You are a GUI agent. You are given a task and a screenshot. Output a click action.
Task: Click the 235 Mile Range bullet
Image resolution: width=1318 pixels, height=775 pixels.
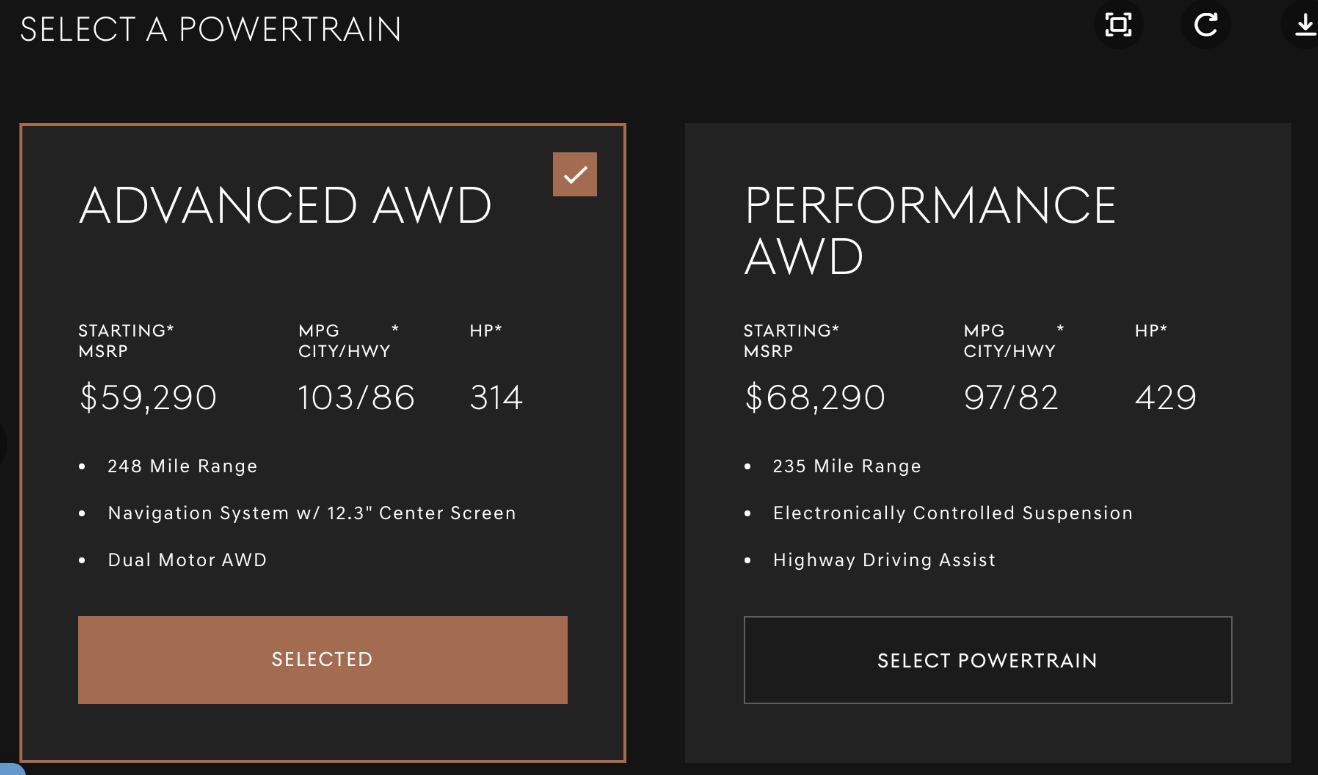tap(847, 466)
